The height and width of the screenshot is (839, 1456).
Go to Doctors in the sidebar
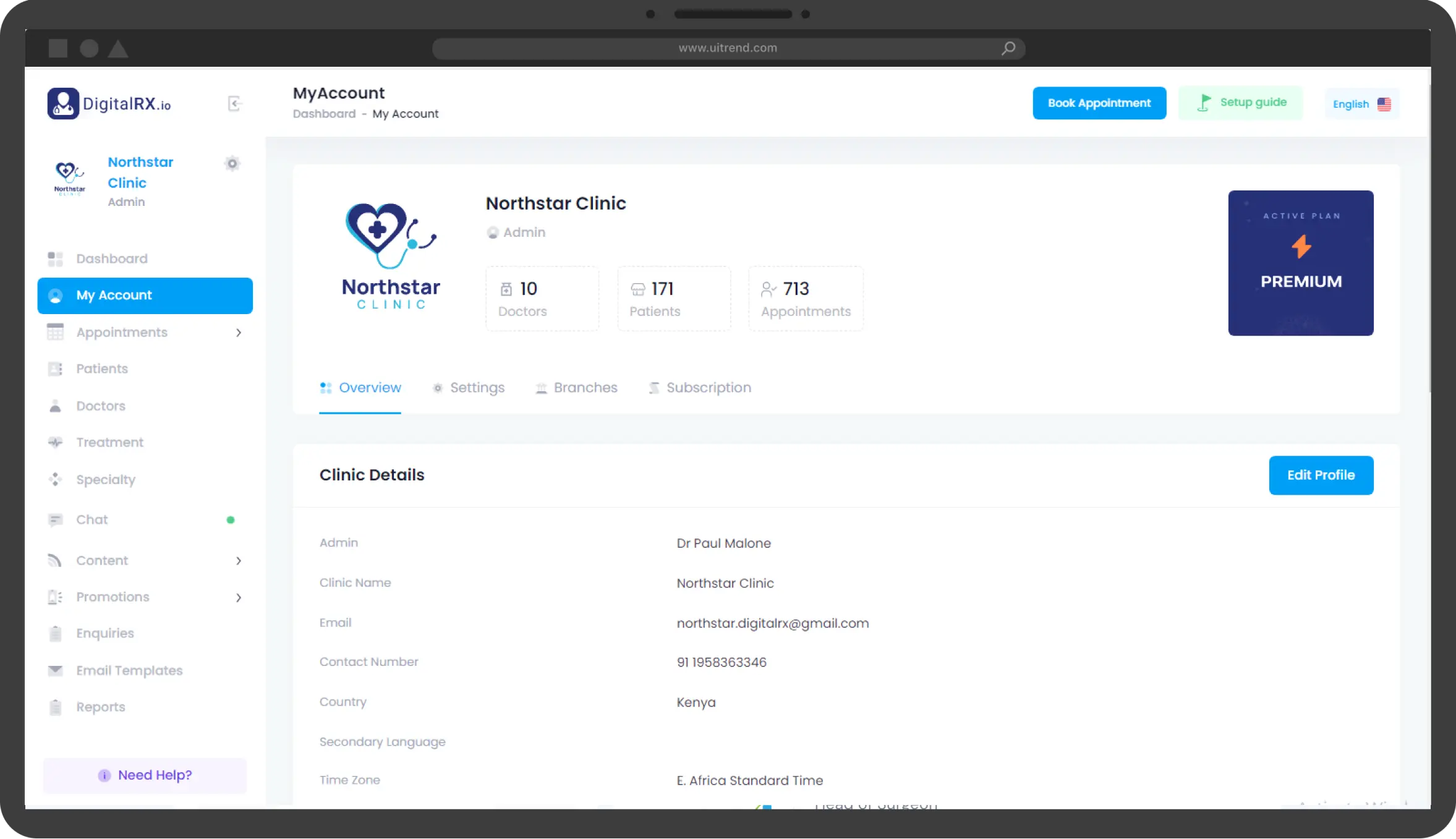pos(100,406)
